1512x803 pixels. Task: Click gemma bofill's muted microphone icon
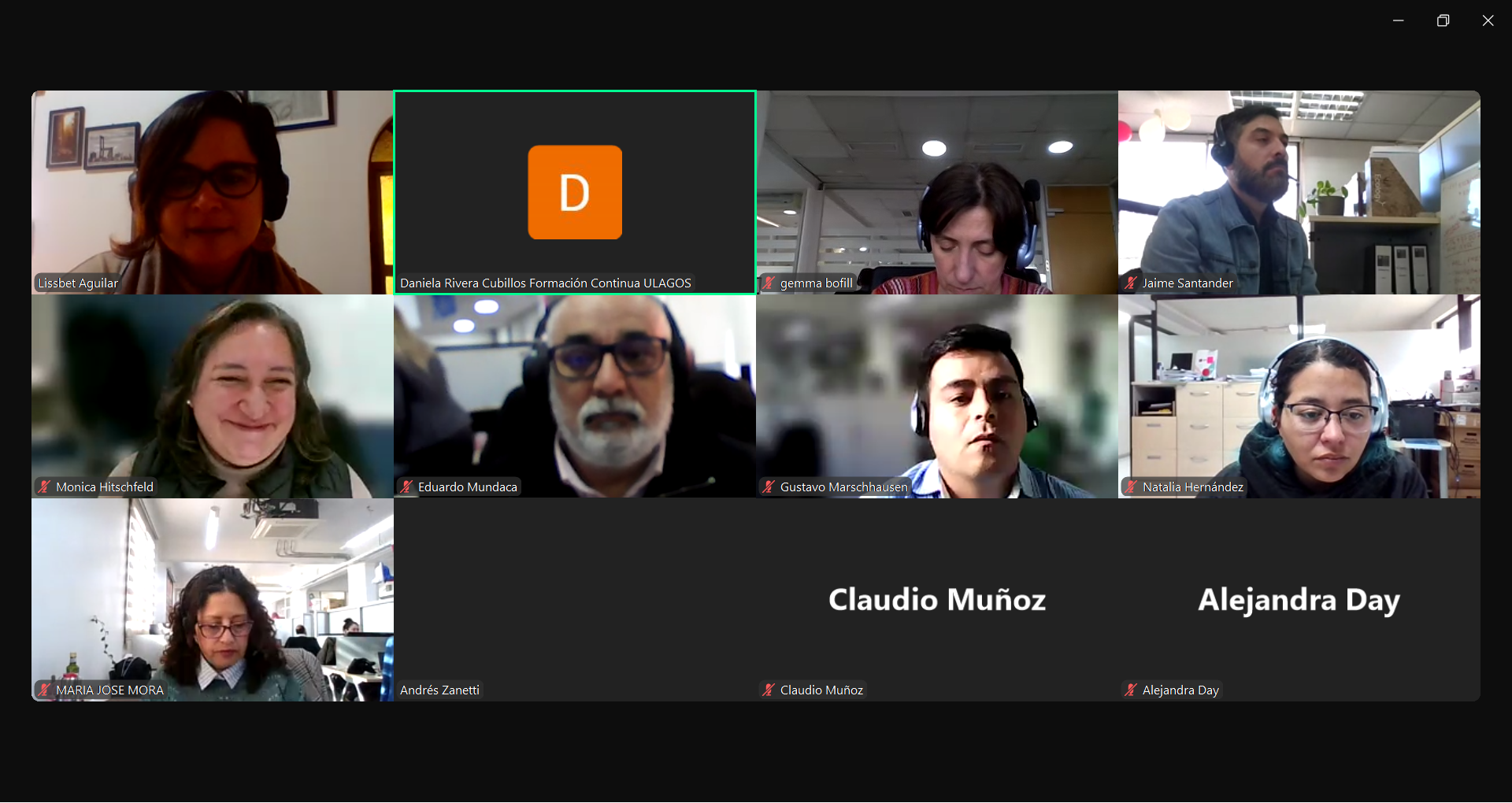tap(769, 283)
